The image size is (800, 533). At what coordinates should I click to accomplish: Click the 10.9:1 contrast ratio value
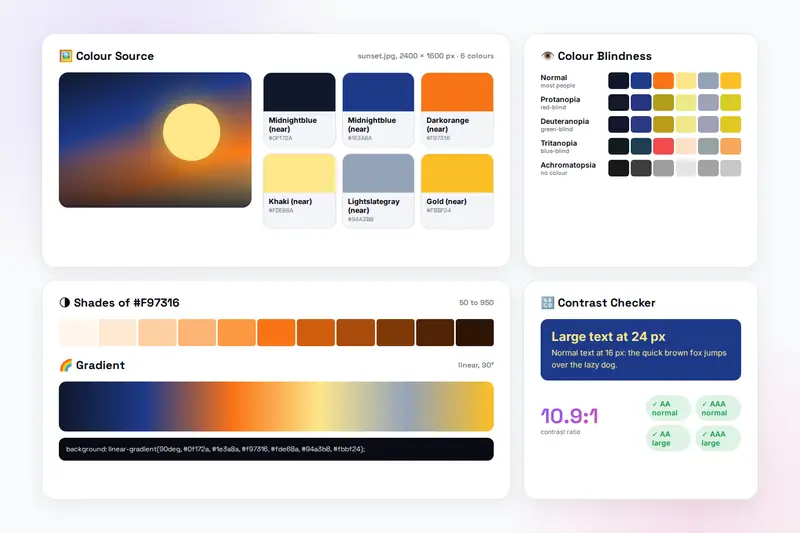coord(569,416)
